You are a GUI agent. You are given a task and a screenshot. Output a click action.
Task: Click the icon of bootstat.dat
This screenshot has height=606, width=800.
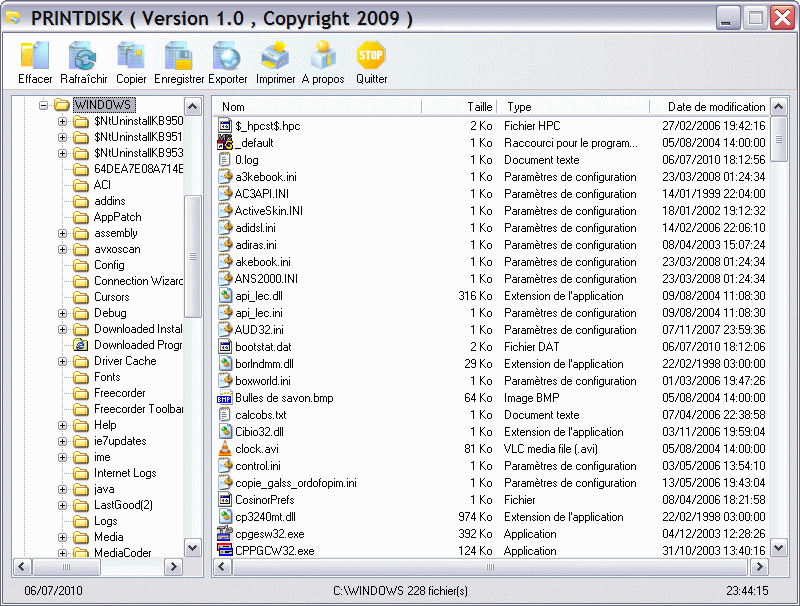click(225, 347)
